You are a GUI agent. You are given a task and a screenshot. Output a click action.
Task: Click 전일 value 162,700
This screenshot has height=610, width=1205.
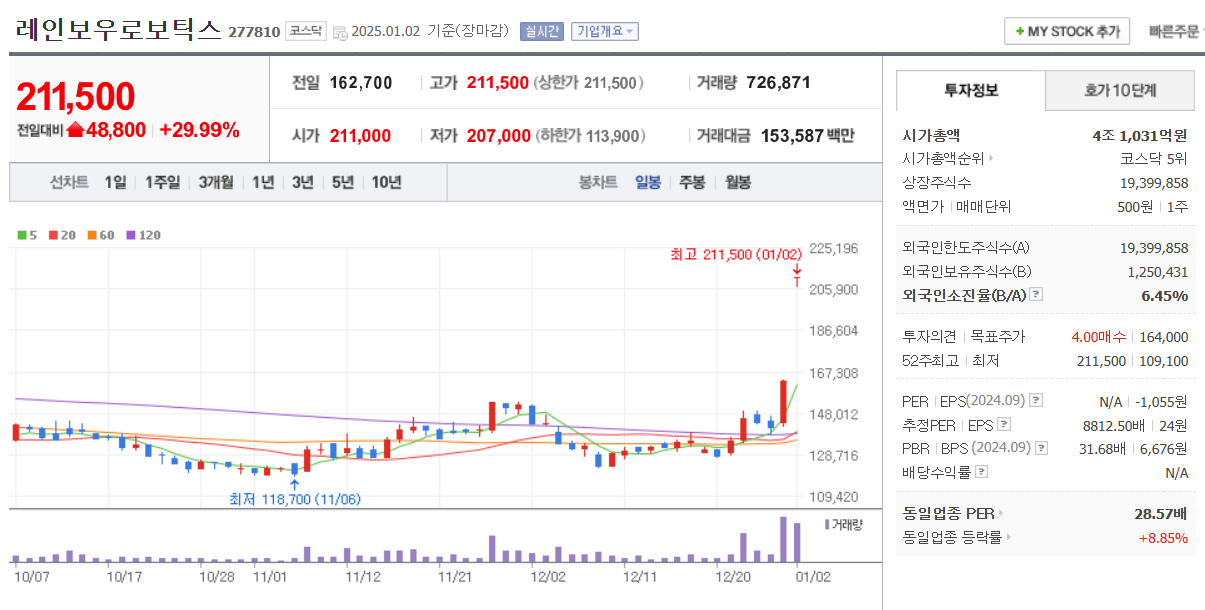point(361,83)
